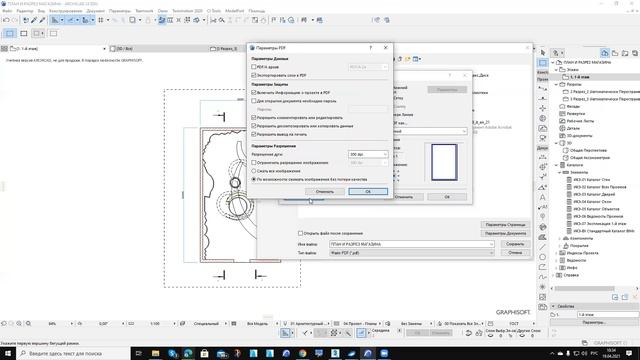
Task: Open the Project Map in Navigator
Action: [x=604, y=53]
